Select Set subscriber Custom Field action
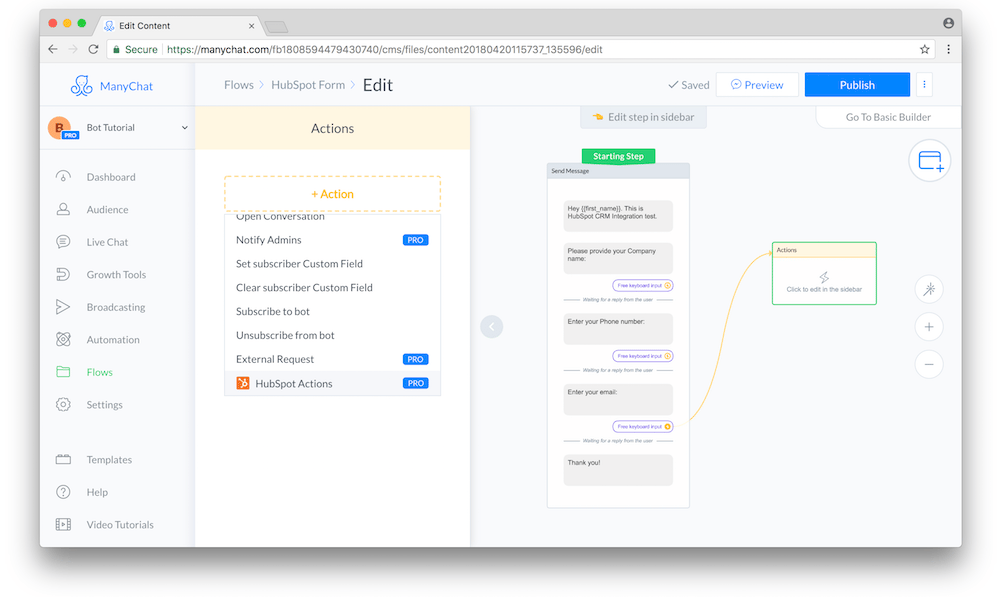 pos(332,263)
